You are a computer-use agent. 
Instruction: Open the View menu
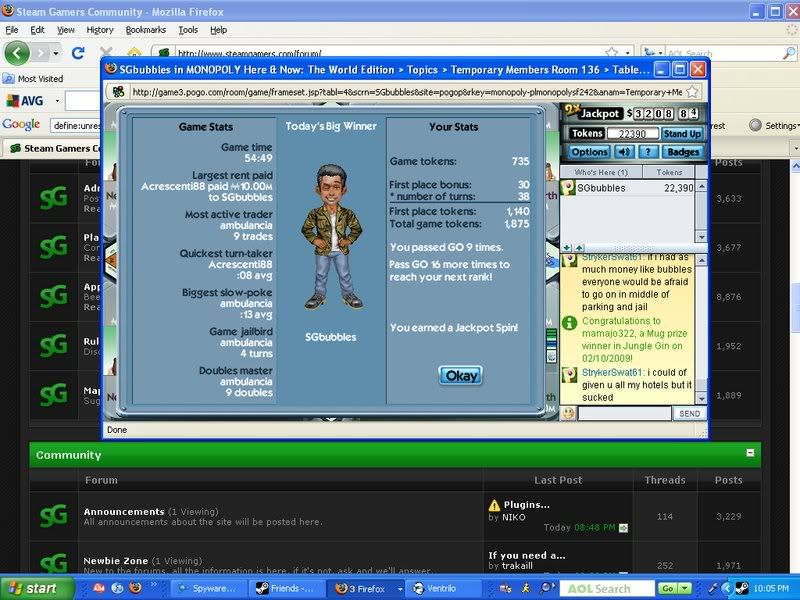point(65,30)
